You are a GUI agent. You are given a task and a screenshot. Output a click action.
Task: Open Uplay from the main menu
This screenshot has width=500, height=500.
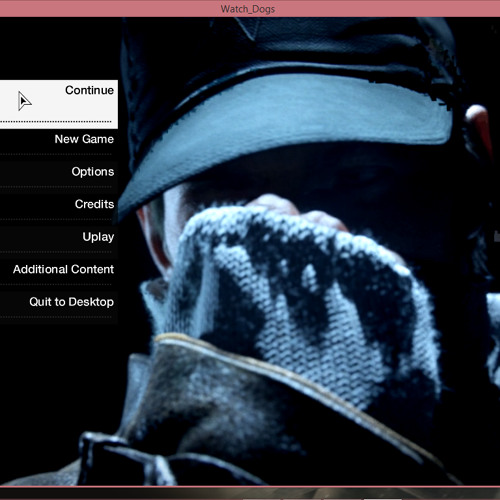[59, 237]
